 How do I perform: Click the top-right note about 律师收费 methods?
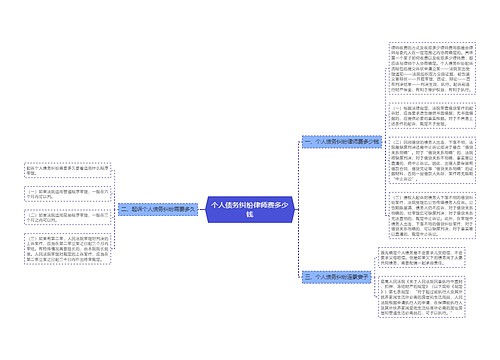click(x=432, y=68)
